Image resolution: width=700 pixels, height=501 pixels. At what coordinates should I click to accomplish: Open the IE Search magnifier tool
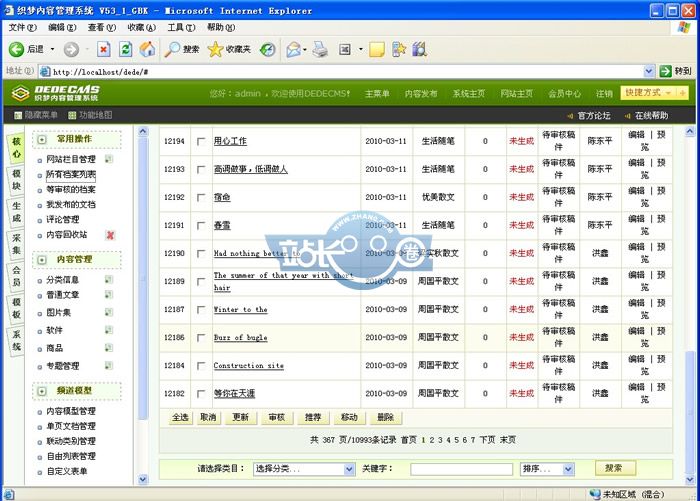pos(171,49)
